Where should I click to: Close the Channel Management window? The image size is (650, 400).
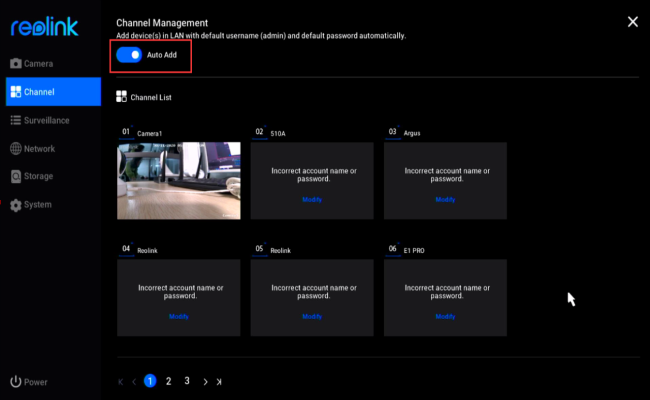coord(631,21)
